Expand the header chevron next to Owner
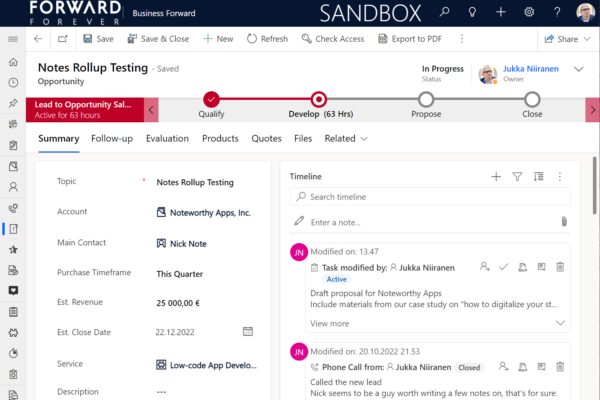This screenshot has height=400, width=600. (579, 69)
